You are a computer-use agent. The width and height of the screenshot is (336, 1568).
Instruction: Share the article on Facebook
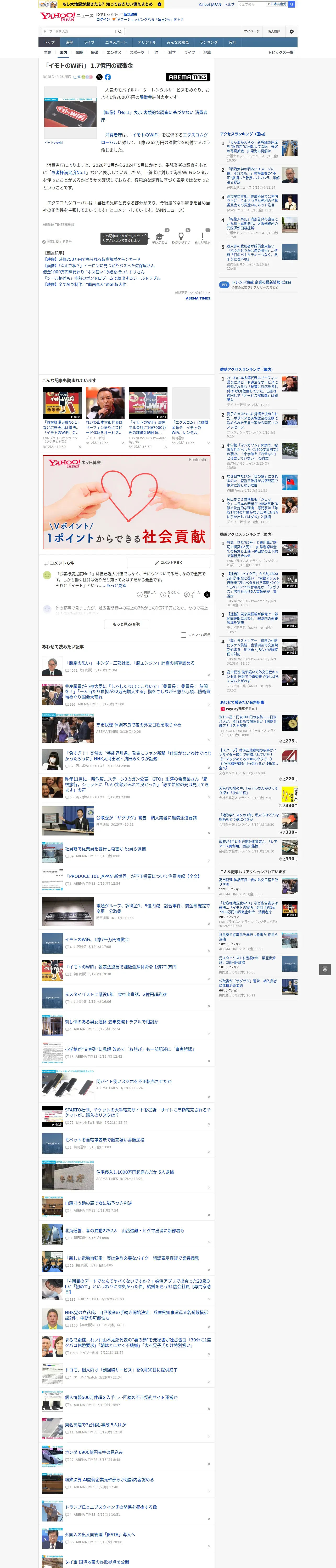[108, 77]
